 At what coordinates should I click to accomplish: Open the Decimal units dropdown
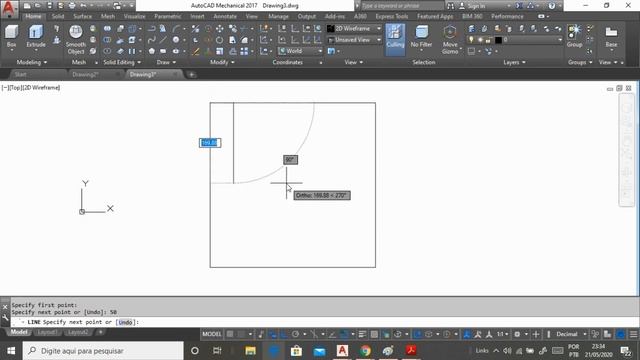[x=571, y=334]
